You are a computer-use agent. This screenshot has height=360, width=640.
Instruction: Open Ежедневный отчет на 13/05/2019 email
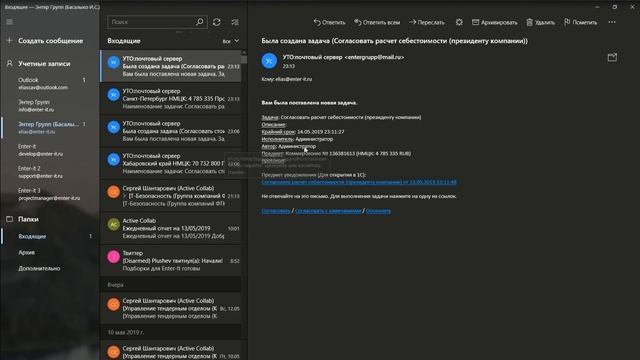pyautogui.click(x=171, y=228)
